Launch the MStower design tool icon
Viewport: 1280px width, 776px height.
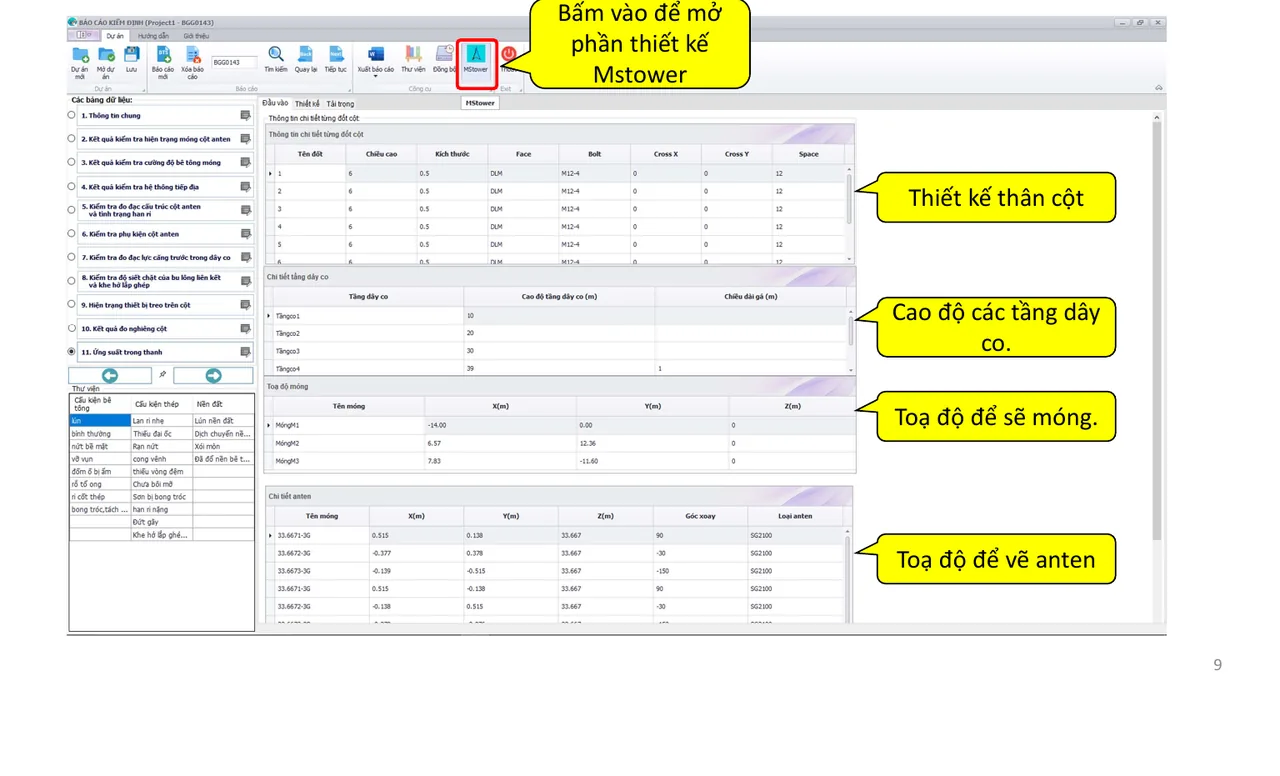(x=476, y=54)
